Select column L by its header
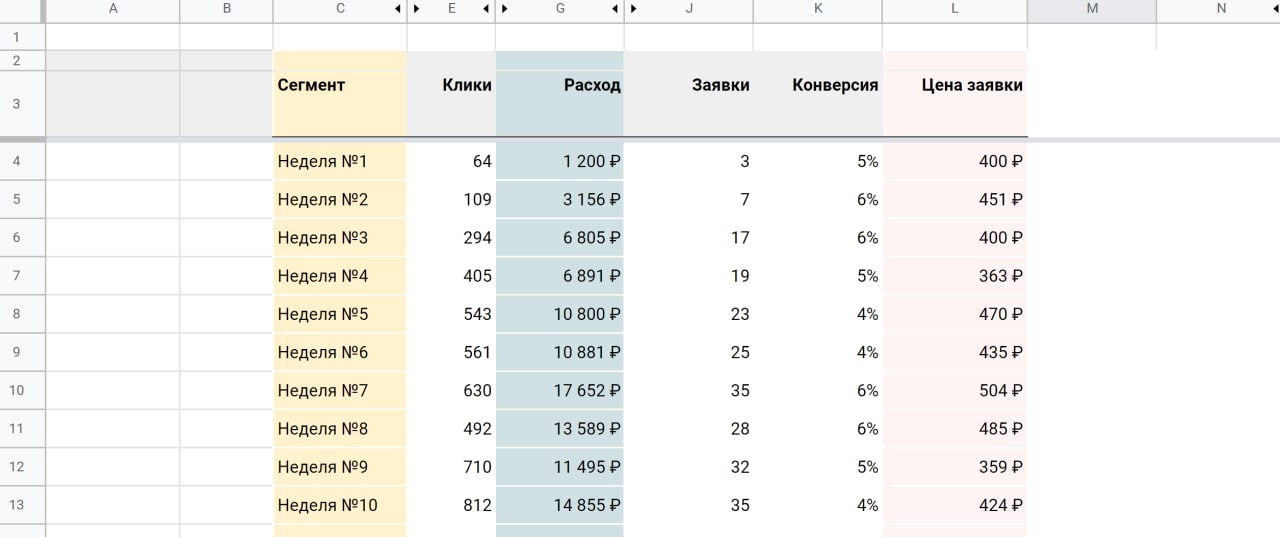This screenshot has width=1280, height=537. 954,9
